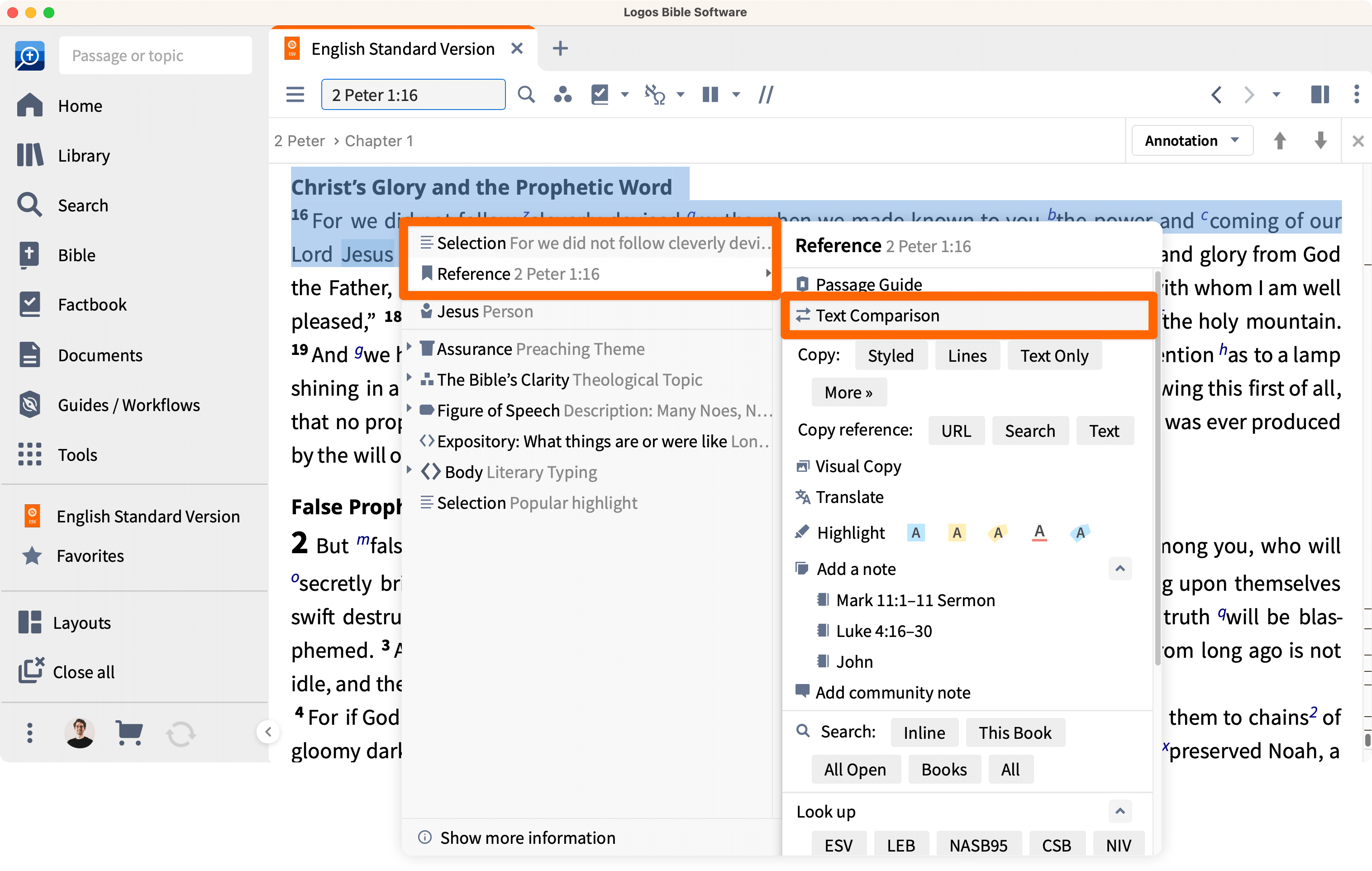The width and height of the screenshot is (1372, 871).
Task: Click the visual filters three-dots icon
Action: click(x=562, y=94)
